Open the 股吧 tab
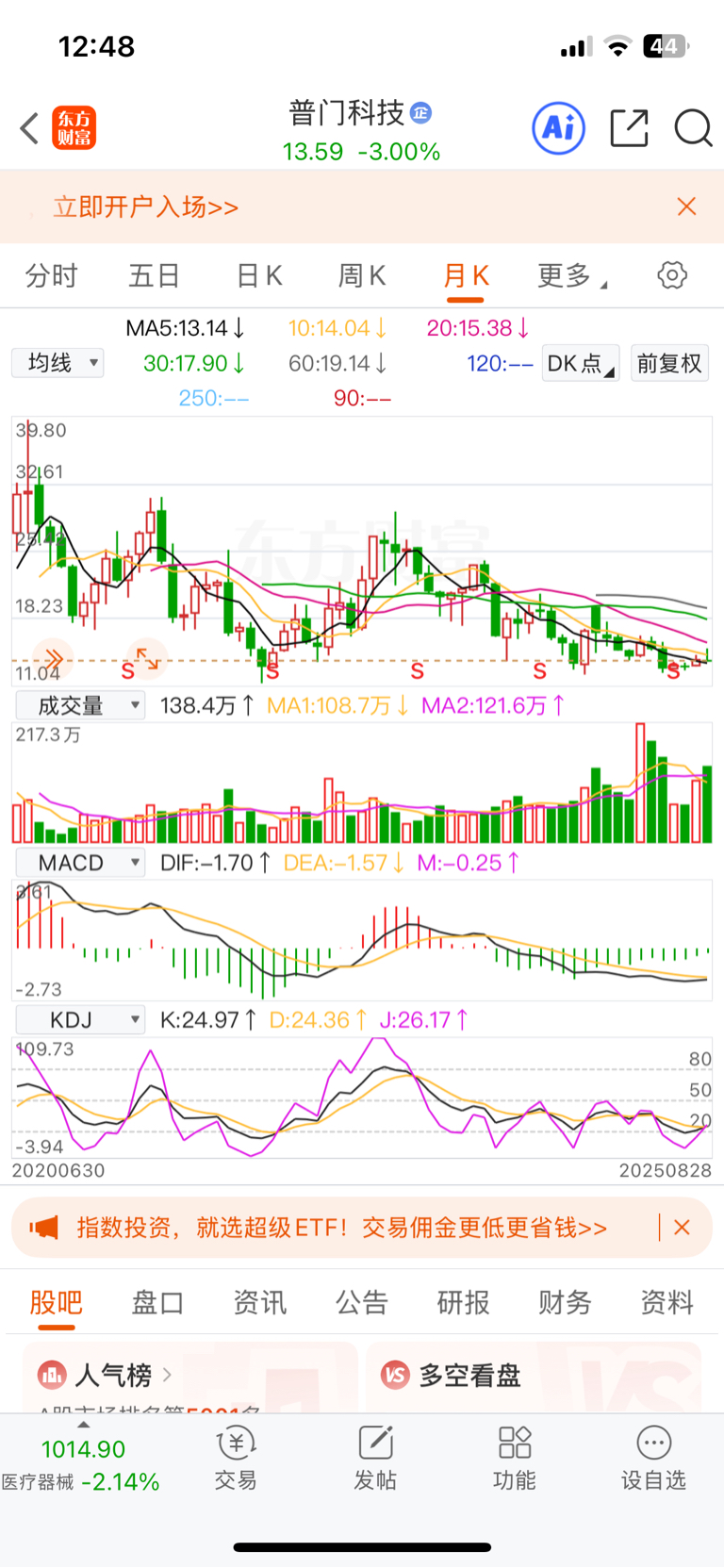 pos(56,1302)
